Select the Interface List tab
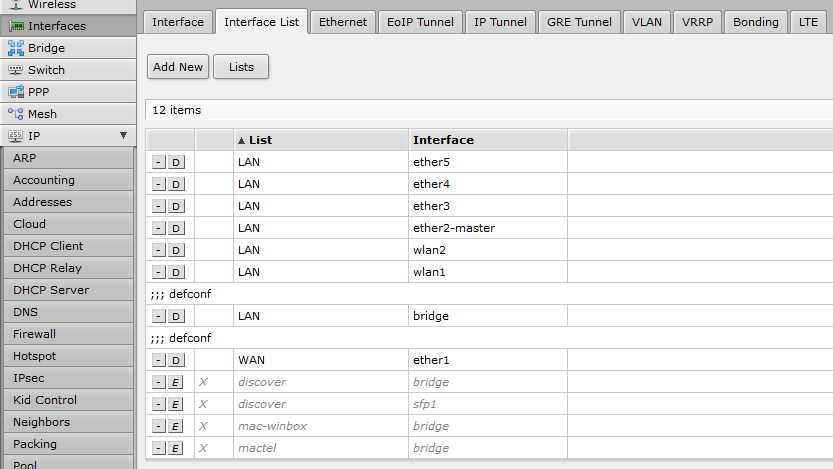The width and height of the screenshot is (833, 469). point(261,22)
